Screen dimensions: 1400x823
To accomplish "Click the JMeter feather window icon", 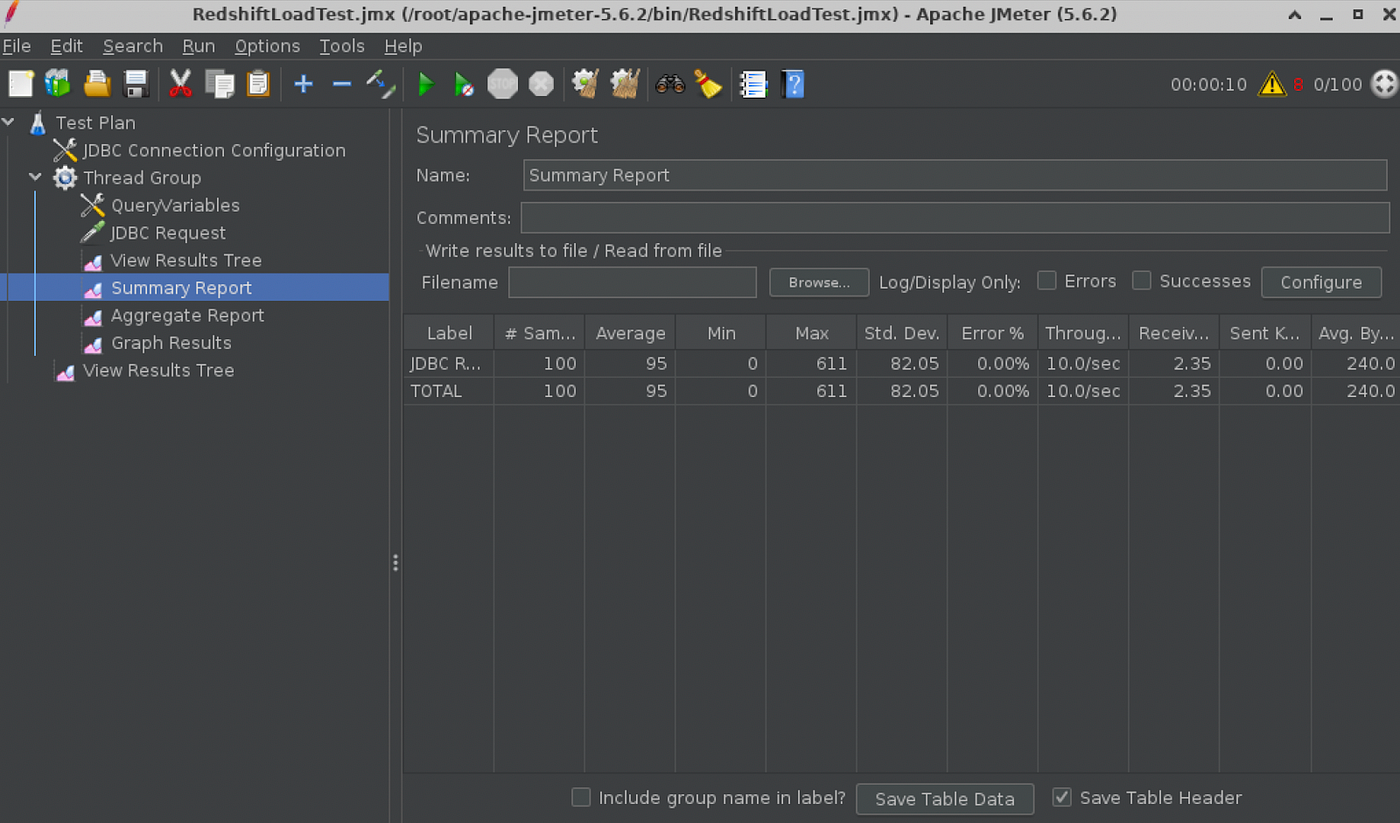I will (12, 15).
